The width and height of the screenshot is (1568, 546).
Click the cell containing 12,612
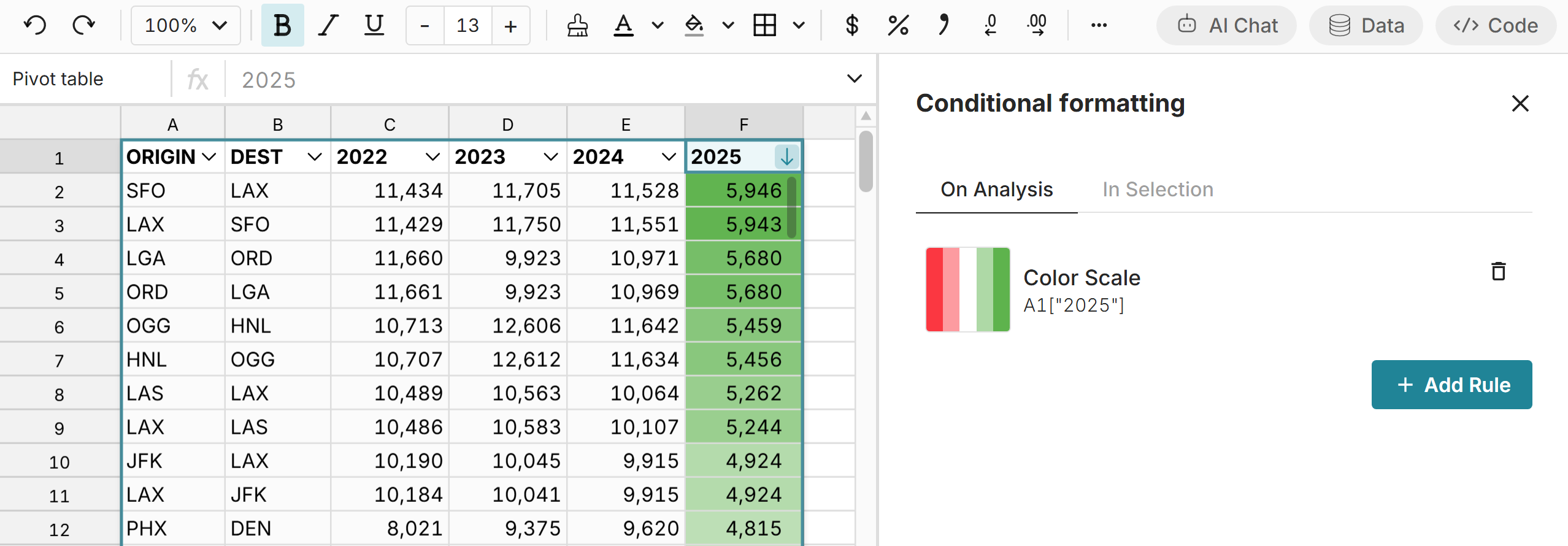pyautogui.click(x=508, y=360)
